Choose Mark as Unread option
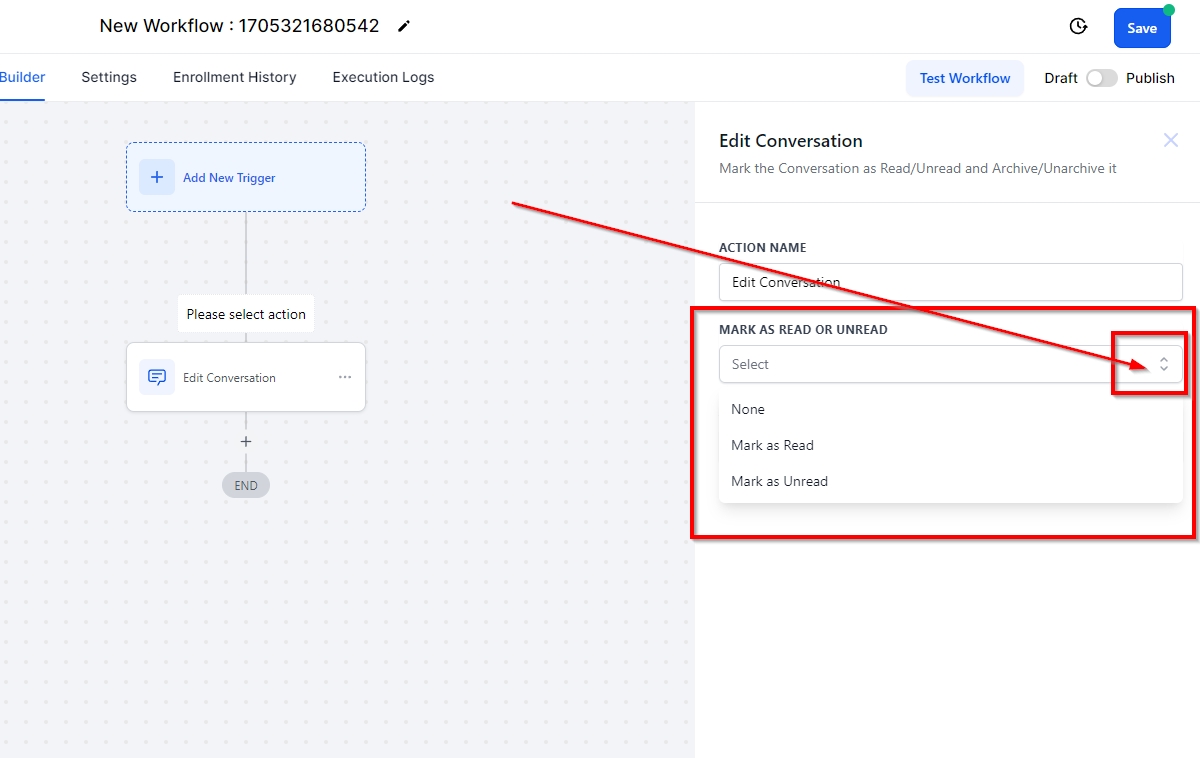The height and width of the screenshot is (758, 1200). pos(779,481)
